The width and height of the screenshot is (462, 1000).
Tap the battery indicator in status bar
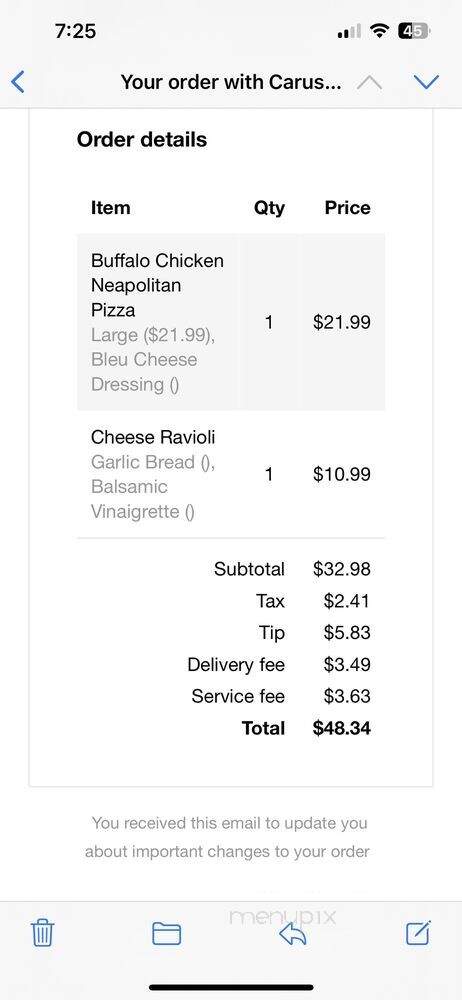pos(414,31)
